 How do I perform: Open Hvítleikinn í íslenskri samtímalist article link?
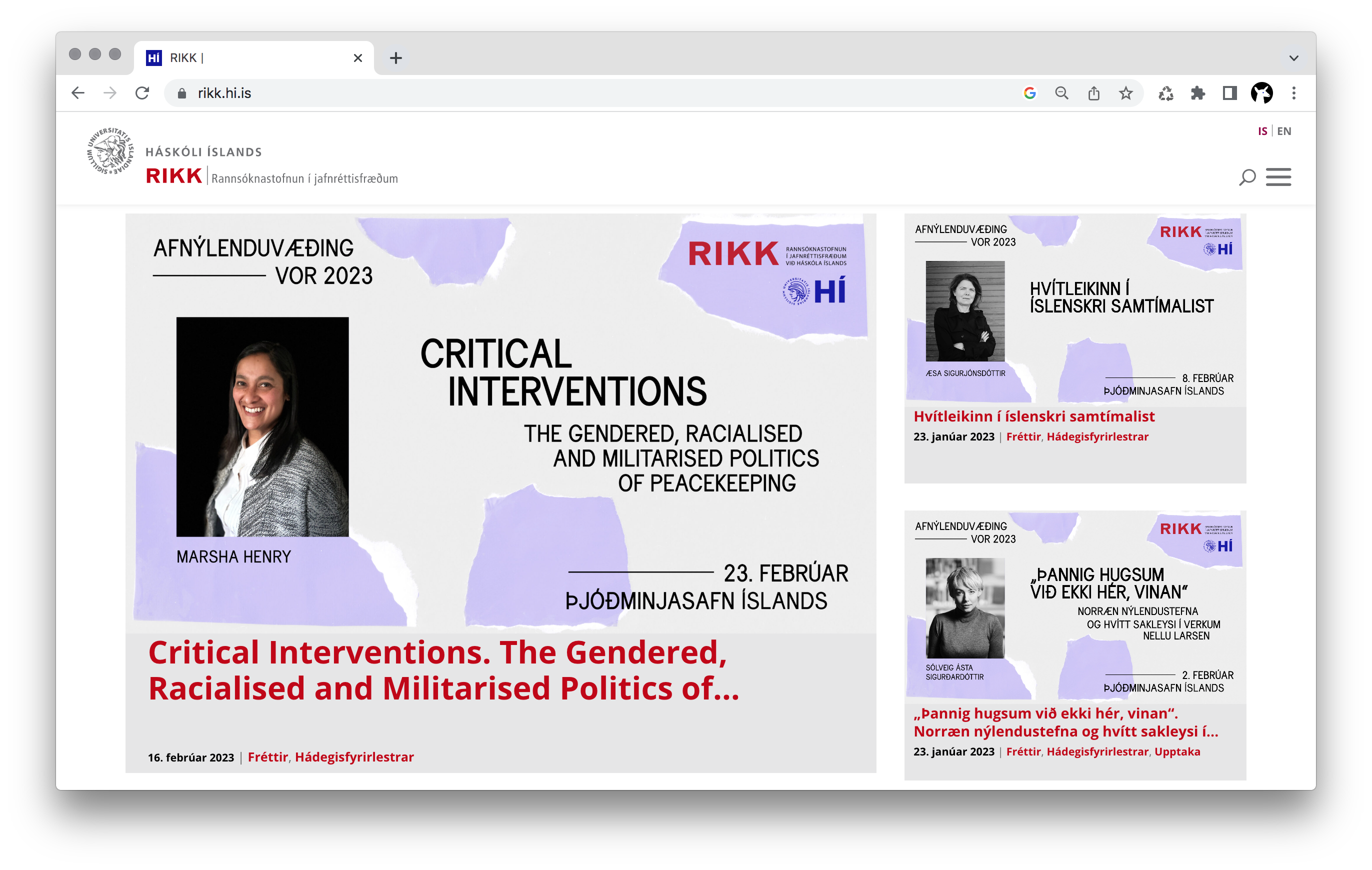click(1033, 416)
